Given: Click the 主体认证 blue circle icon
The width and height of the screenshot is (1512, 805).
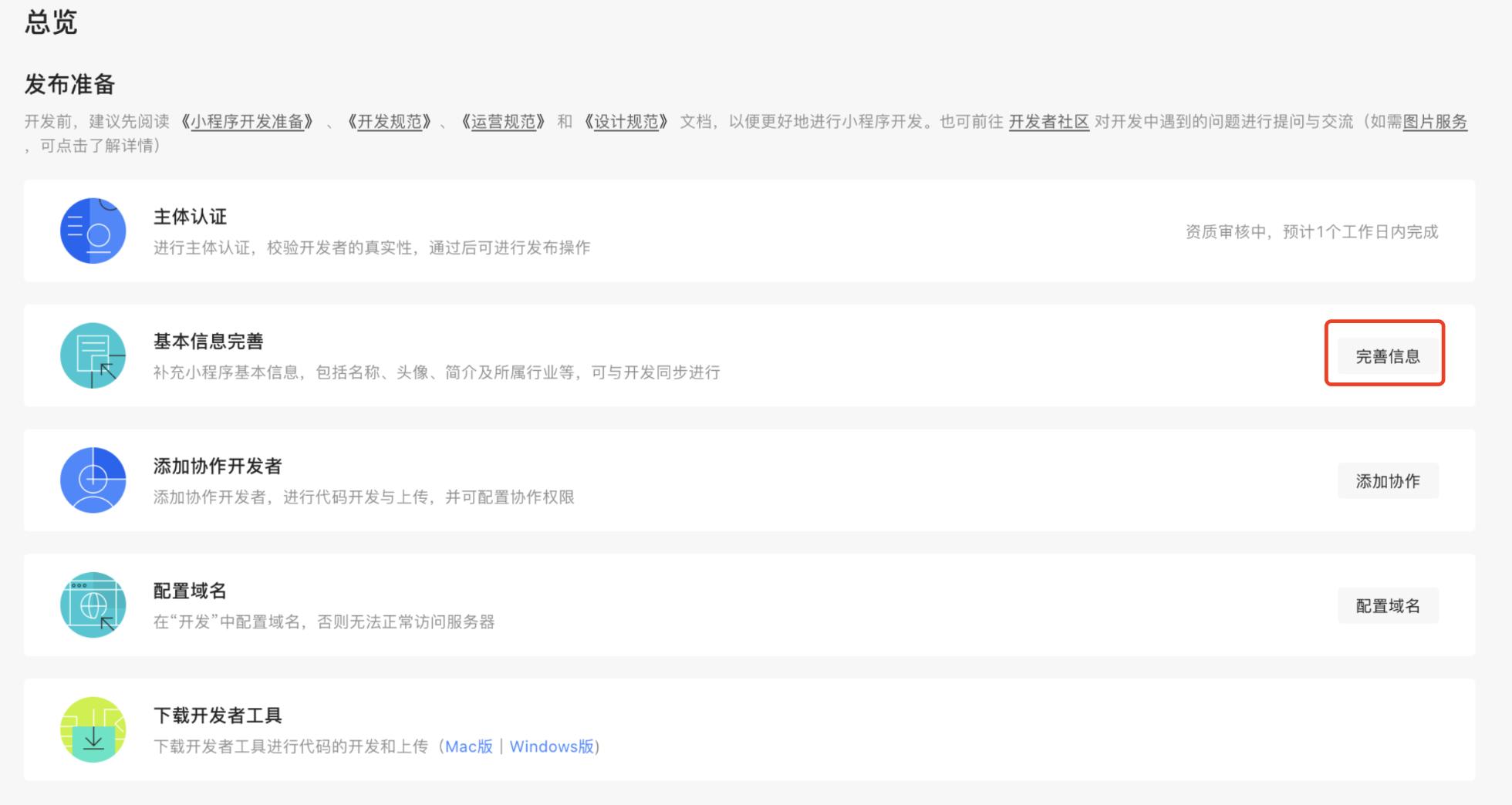Looking at the screenshot, I should 93,231.
